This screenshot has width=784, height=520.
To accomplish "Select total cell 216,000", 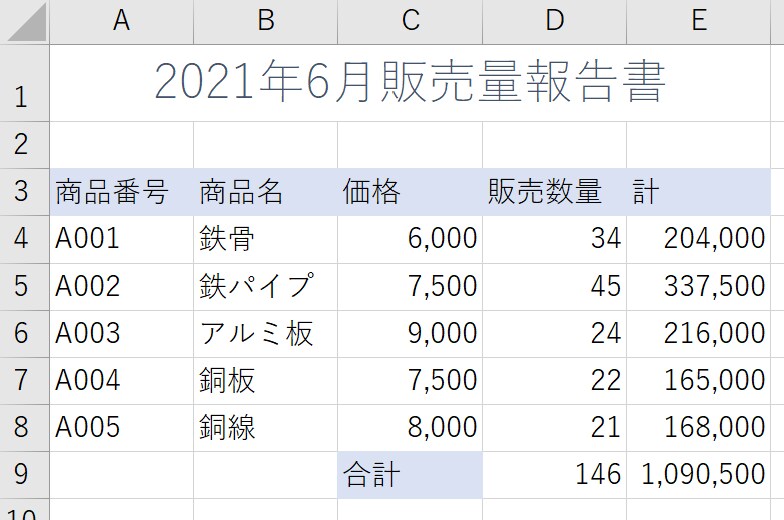I will point(698,334).
